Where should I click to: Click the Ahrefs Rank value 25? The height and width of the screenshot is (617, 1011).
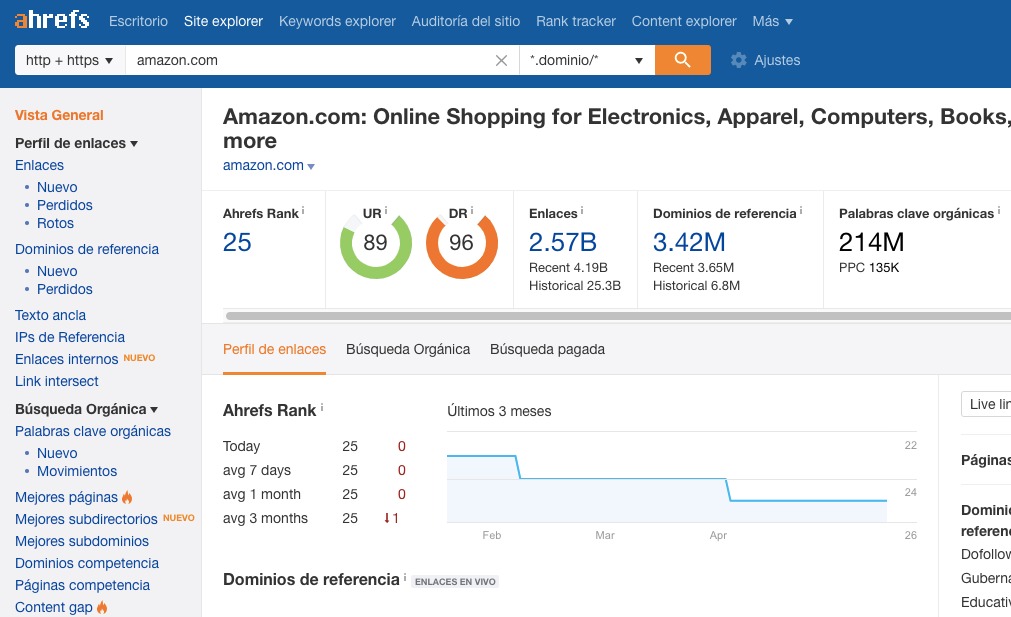coord(237,242)
